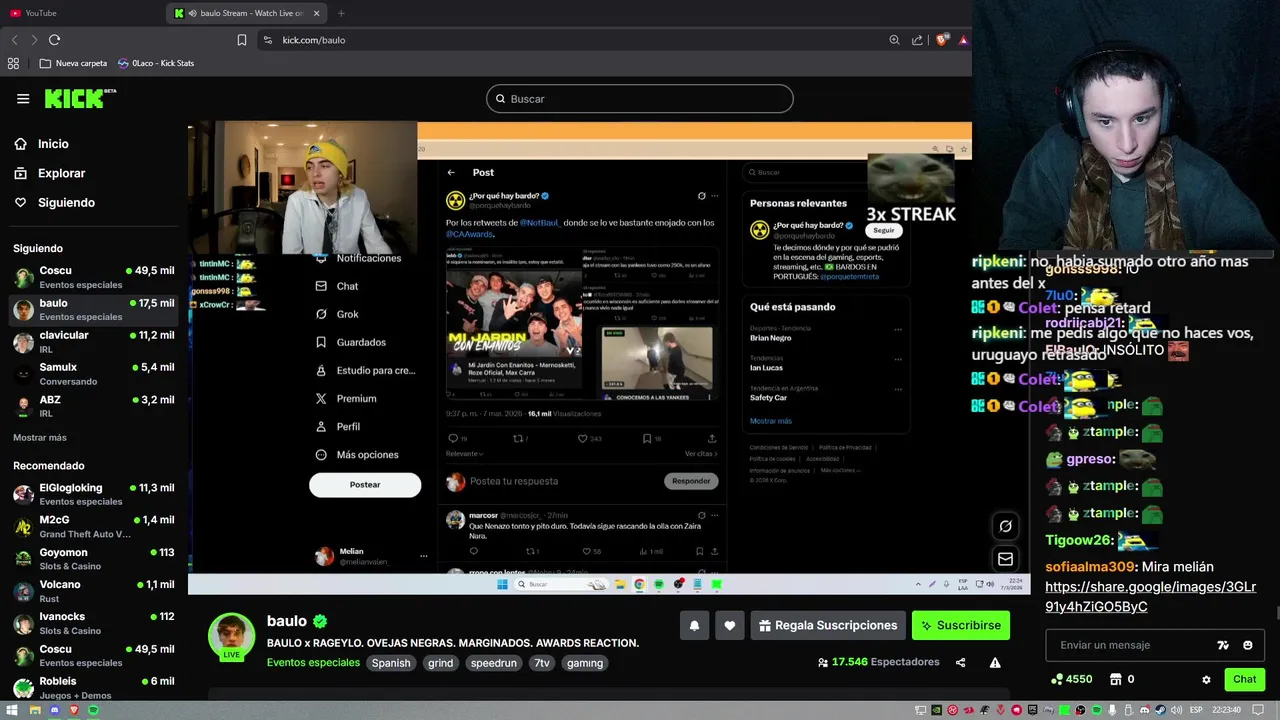Viewport: 1280px width, 720px height.
Task: Open Nueva carpeta bookmark folder
Action: point(73,63)
